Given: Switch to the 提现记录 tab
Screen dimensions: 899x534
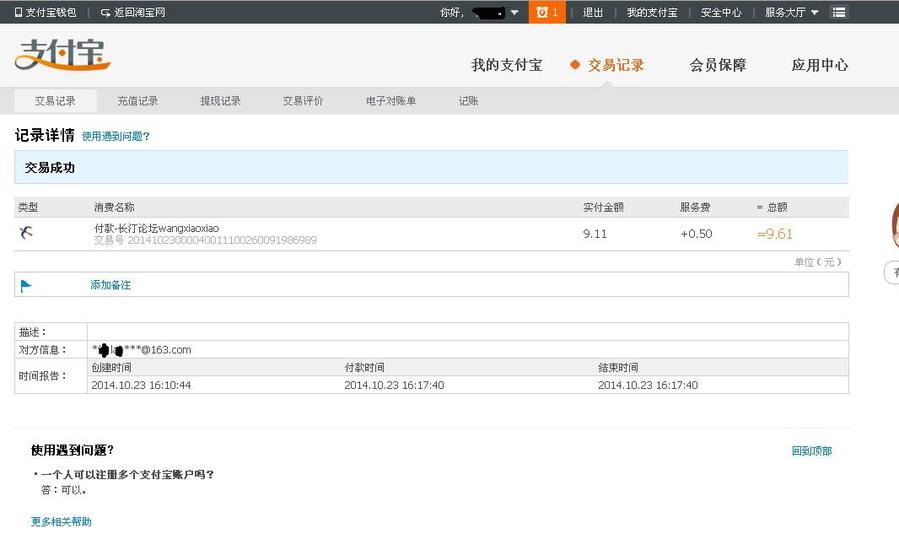Looking at the screenshot, I should click(220, 101).
